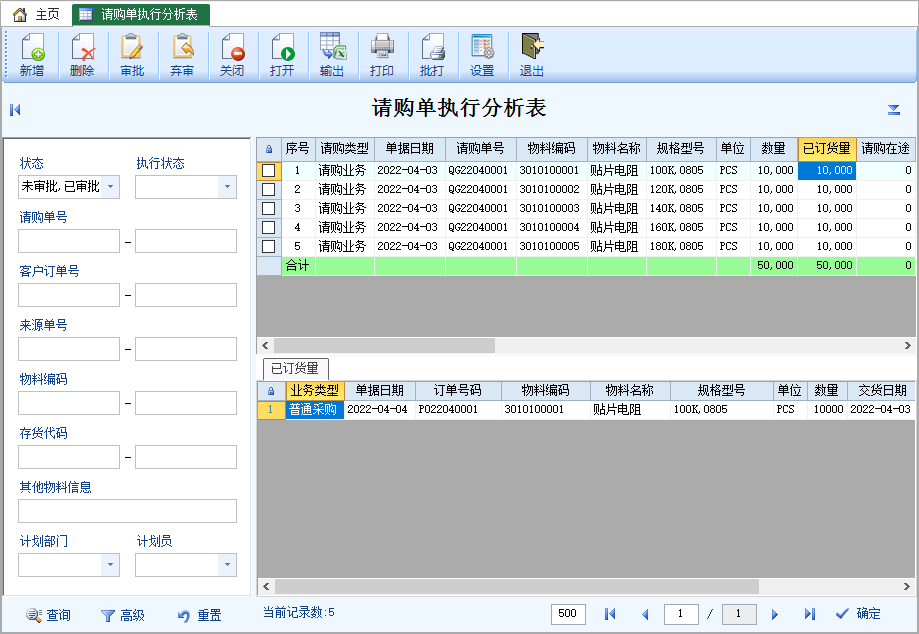This screenshot has height=634, width=919.
Task: Click right arrow of lower grid scrollbar
Action: [x=907, y=586]
